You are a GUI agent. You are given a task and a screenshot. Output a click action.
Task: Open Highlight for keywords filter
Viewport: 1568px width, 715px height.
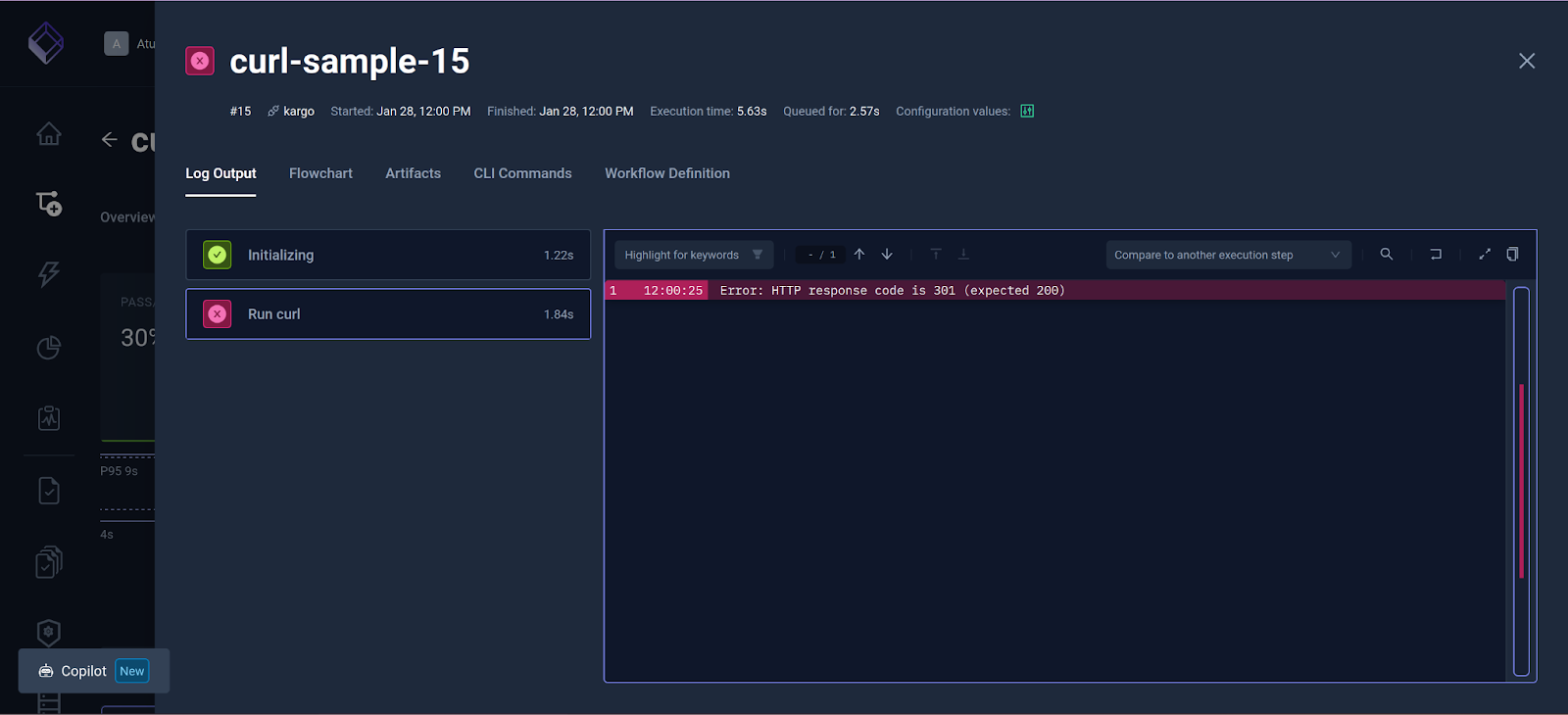(694, 255)
